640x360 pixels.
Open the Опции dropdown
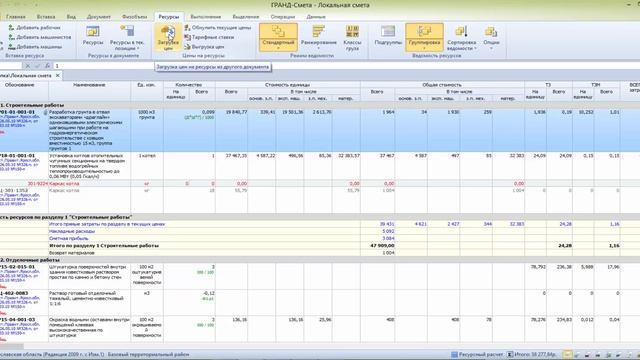(x=491, y=37)
